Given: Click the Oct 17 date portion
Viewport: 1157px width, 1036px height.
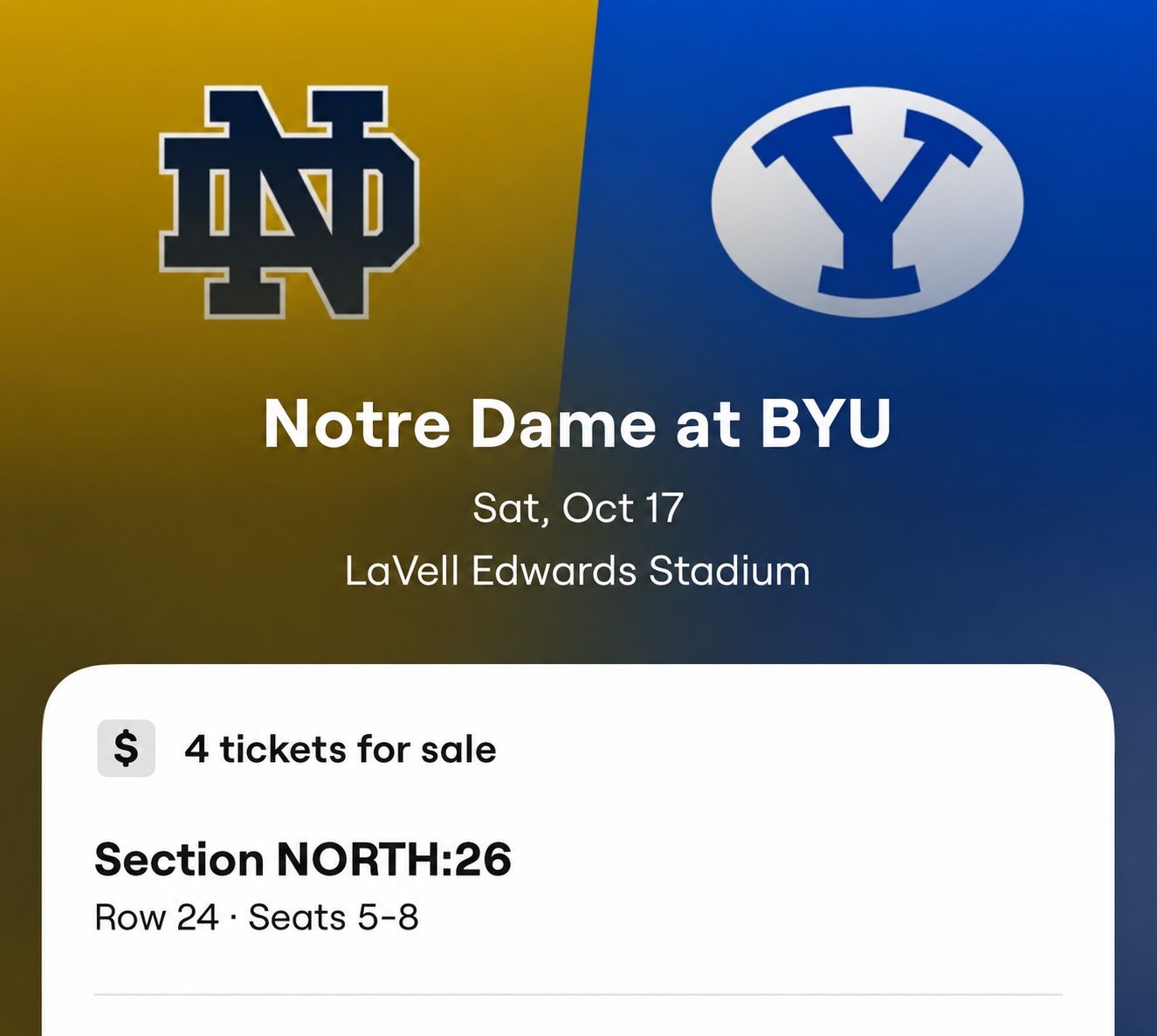Looking at the screenshot, I should [x=623, y=508].
